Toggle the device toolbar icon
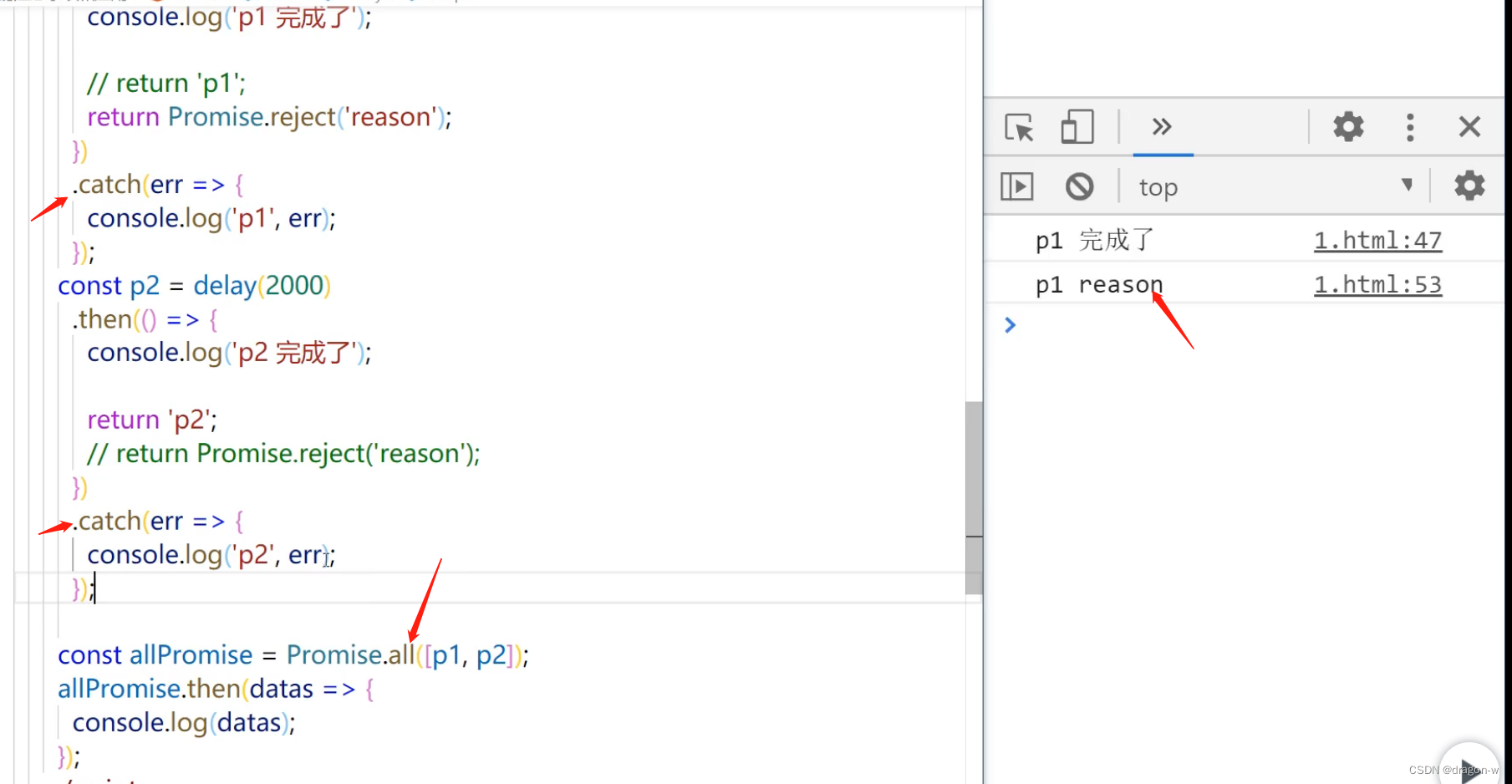 [x=1077, y=127]
